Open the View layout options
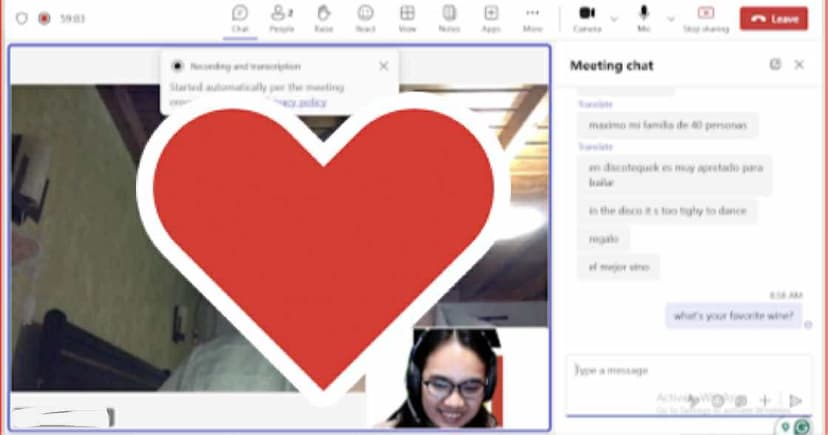 pos(407,17)
